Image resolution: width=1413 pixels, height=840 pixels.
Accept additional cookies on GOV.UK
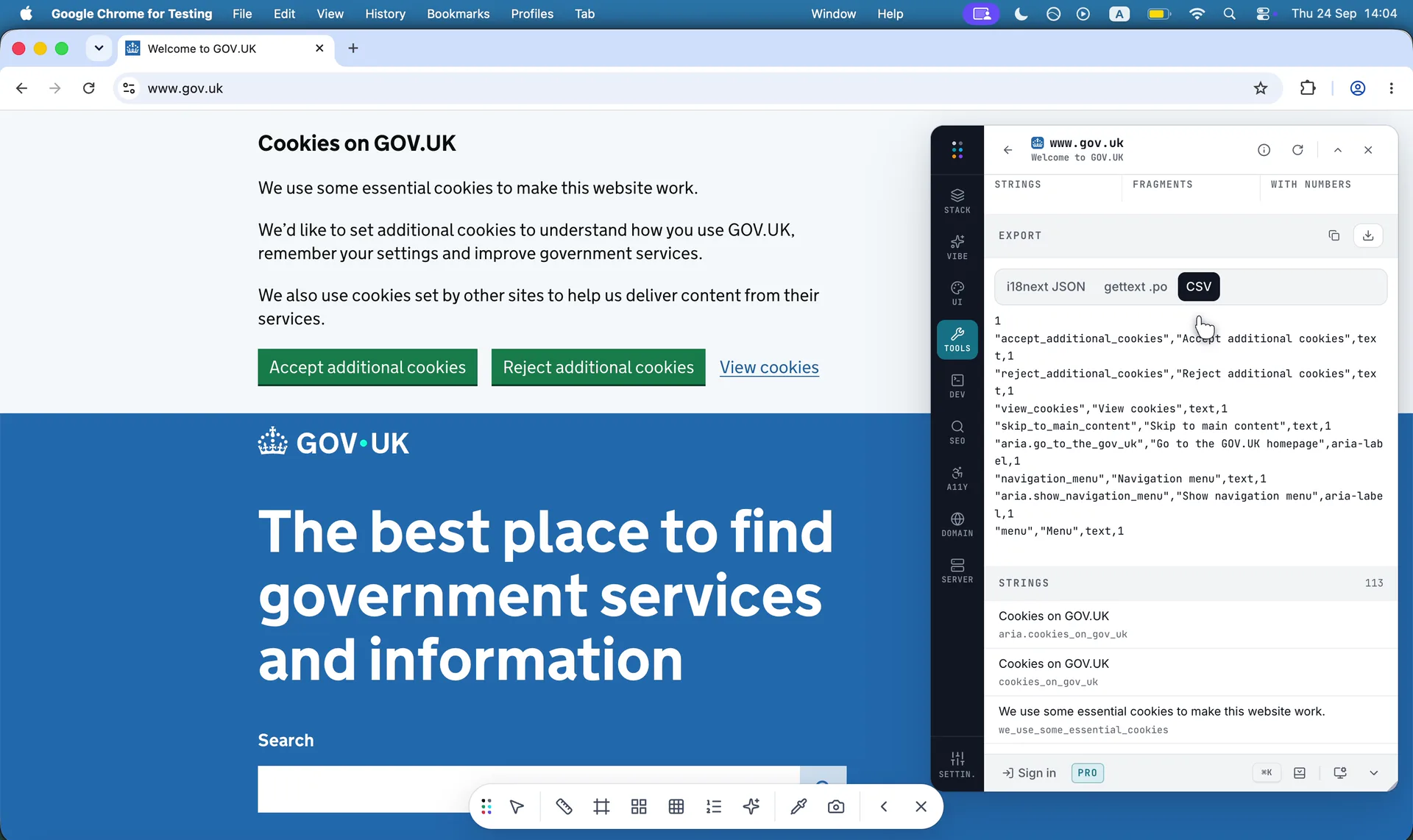tap(367, 367)
